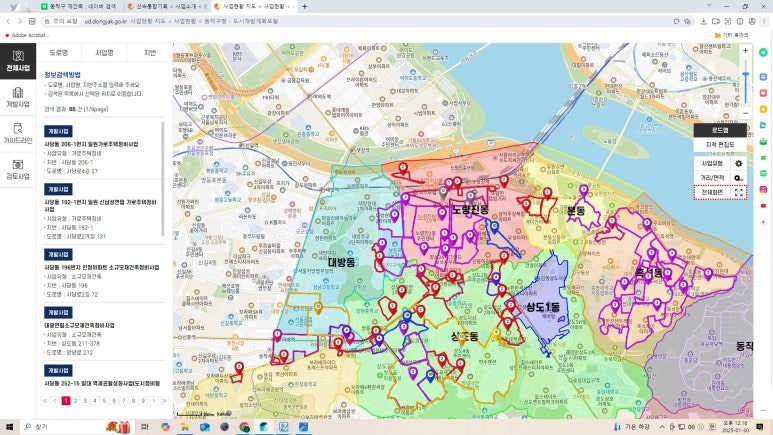773x435 pixels.
Task: Open the Windows Start menu
Action: coord(9,427)
